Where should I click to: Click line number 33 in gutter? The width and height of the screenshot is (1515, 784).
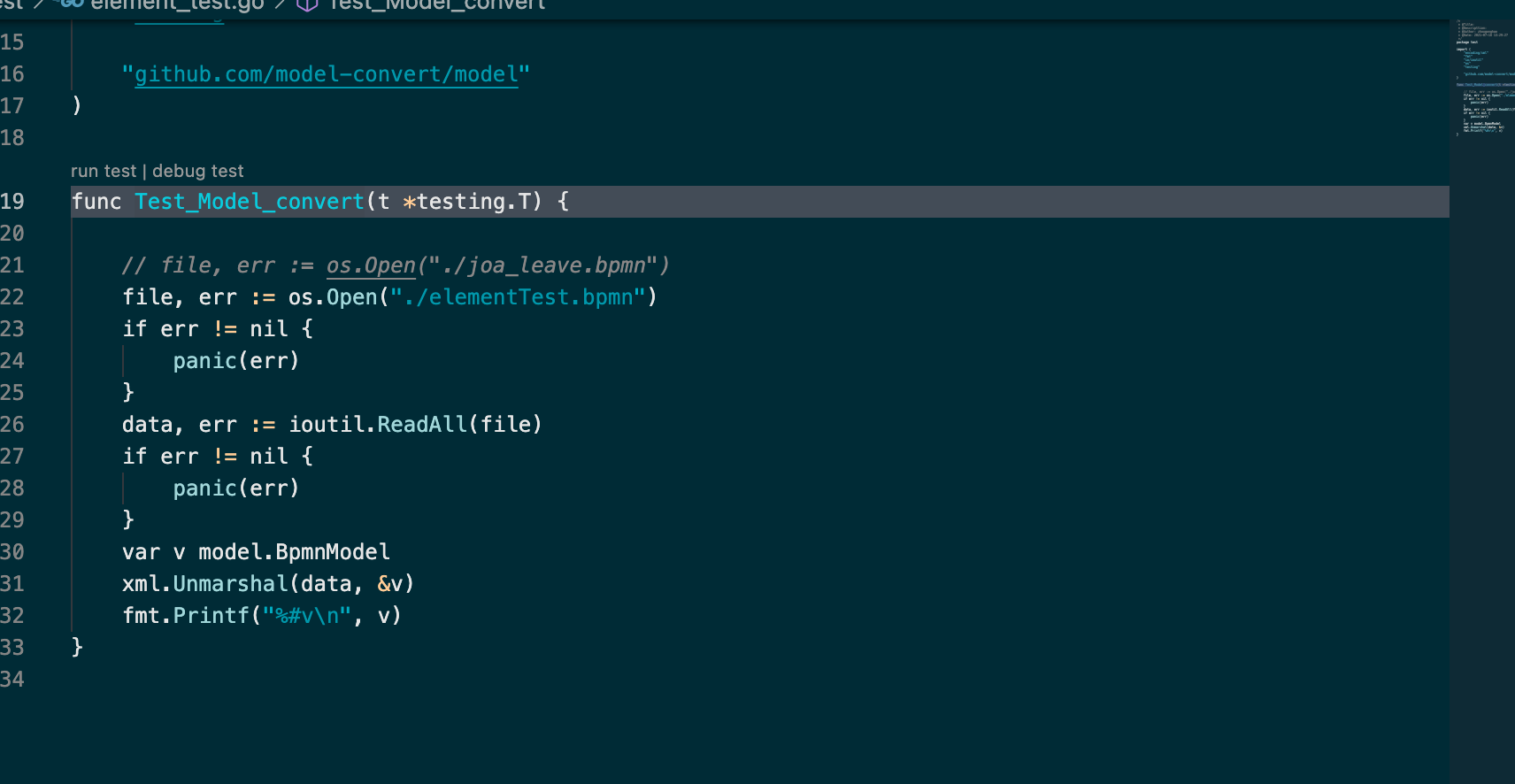click(12, 648)
